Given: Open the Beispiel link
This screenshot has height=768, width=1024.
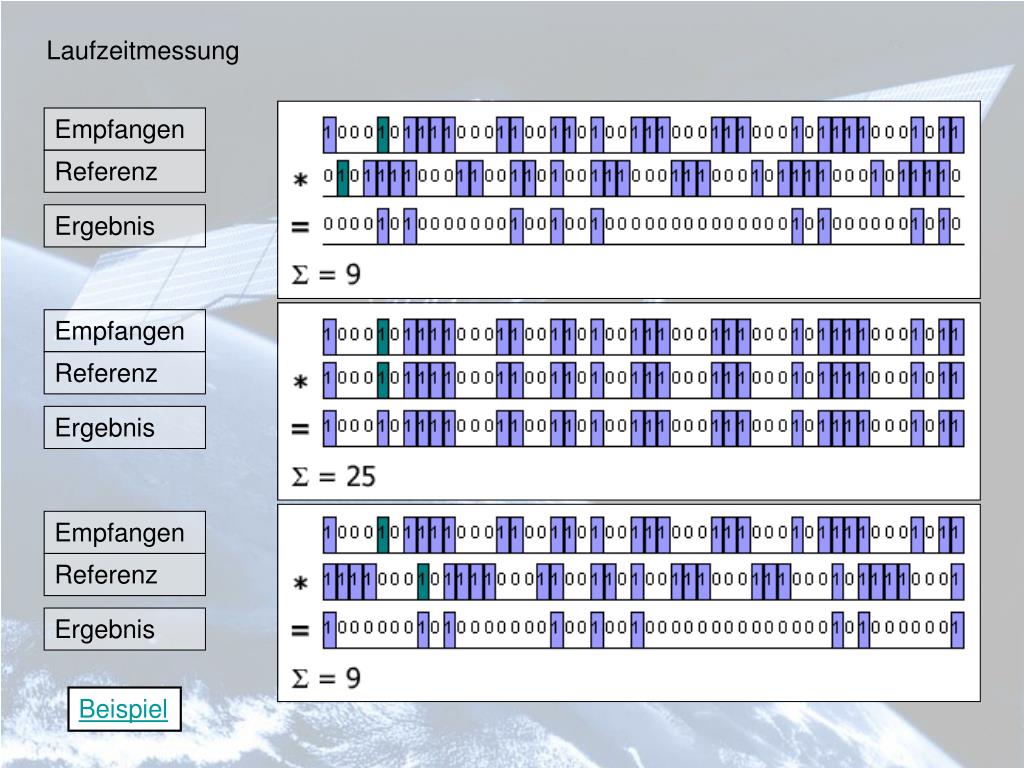Looking at the screenshot, I should pos(123,709).
